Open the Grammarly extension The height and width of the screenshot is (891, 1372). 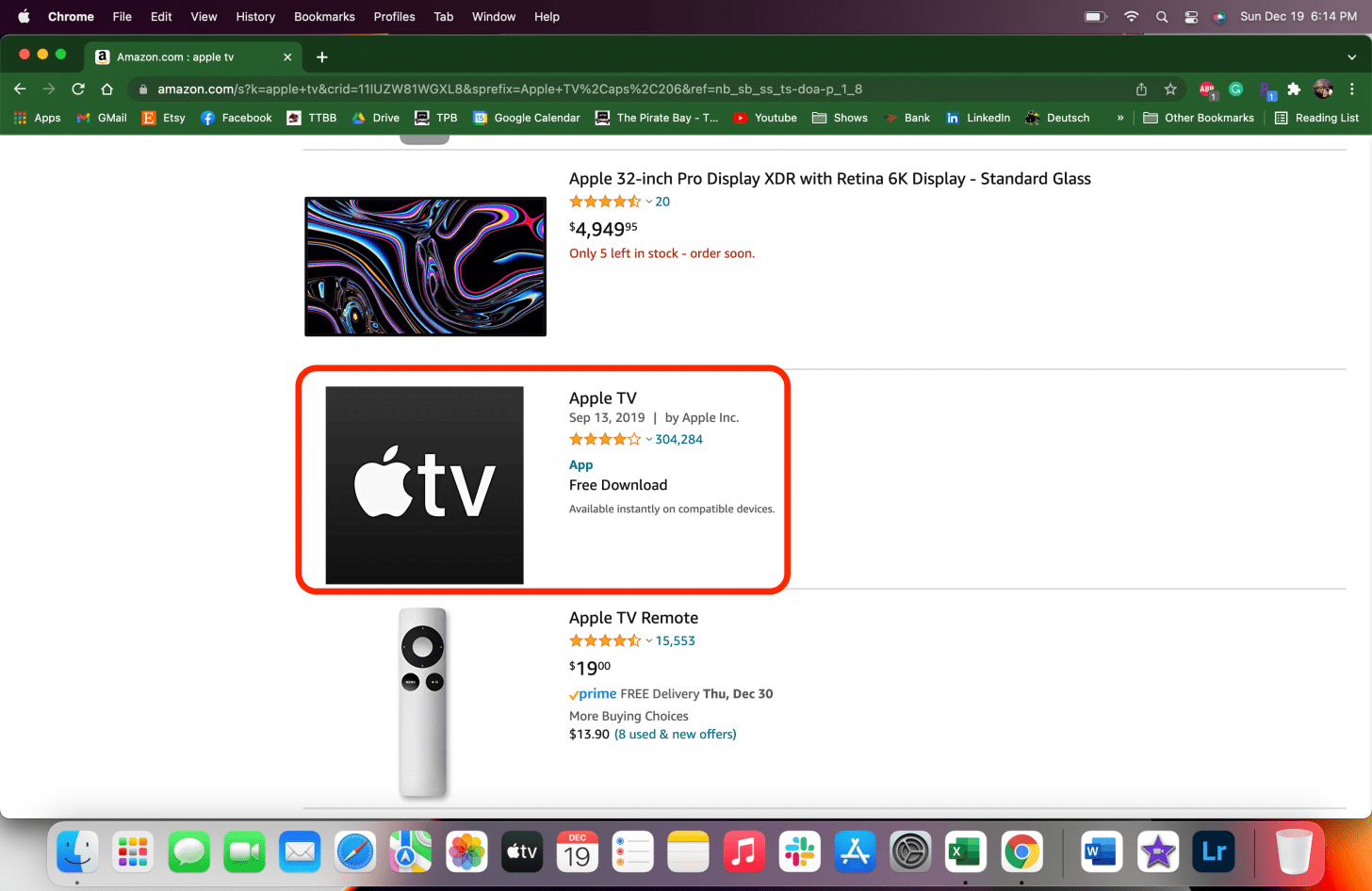1236,89
